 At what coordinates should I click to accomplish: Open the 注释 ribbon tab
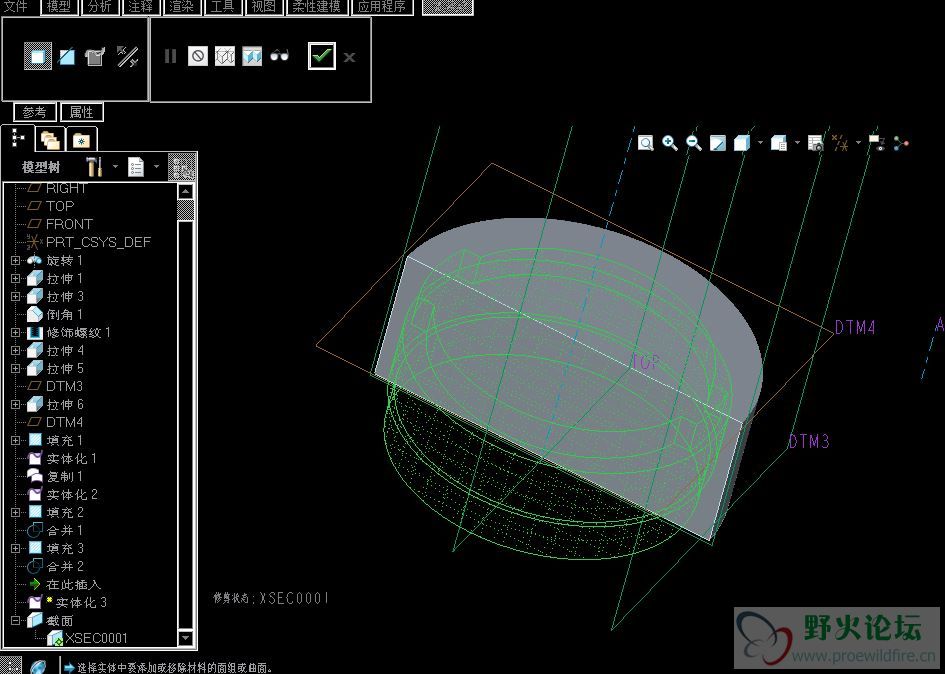(140, 7)
